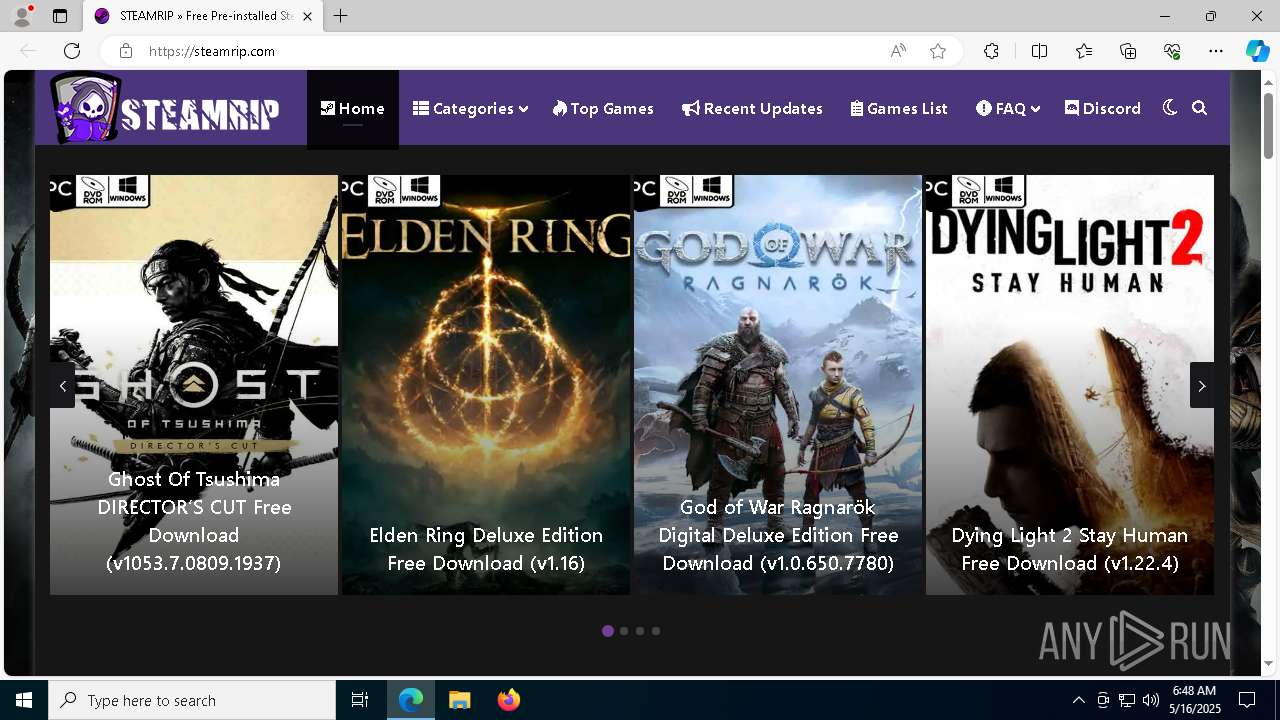
Task: Open the volume control icon
Action: (x=1151, y=700)
